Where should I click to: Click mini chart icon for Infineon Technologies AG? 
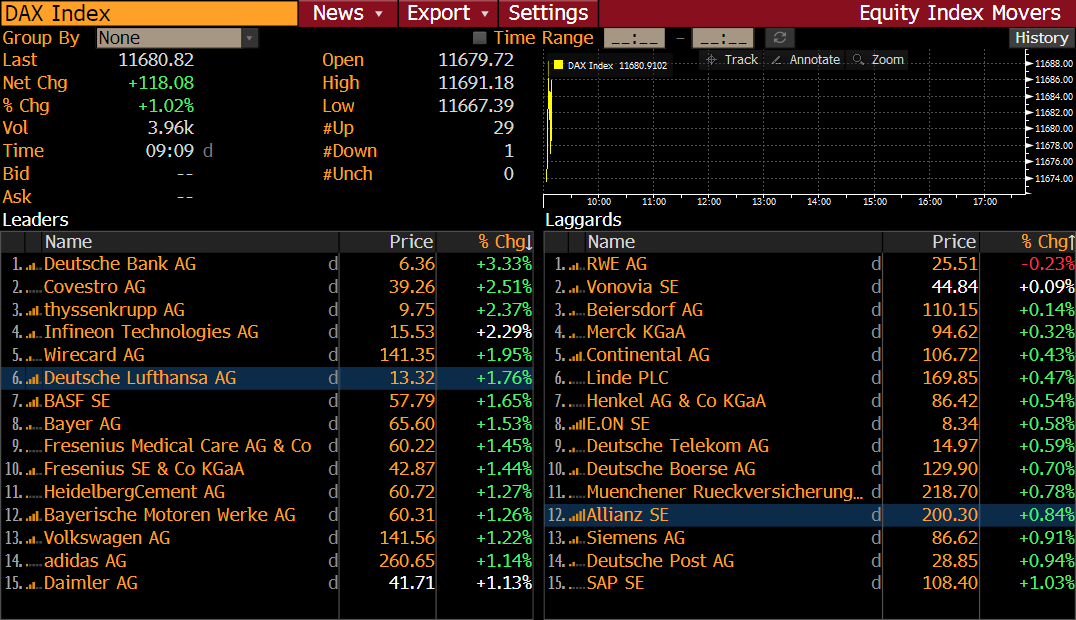pyautogui.click(x=34, y=333)
